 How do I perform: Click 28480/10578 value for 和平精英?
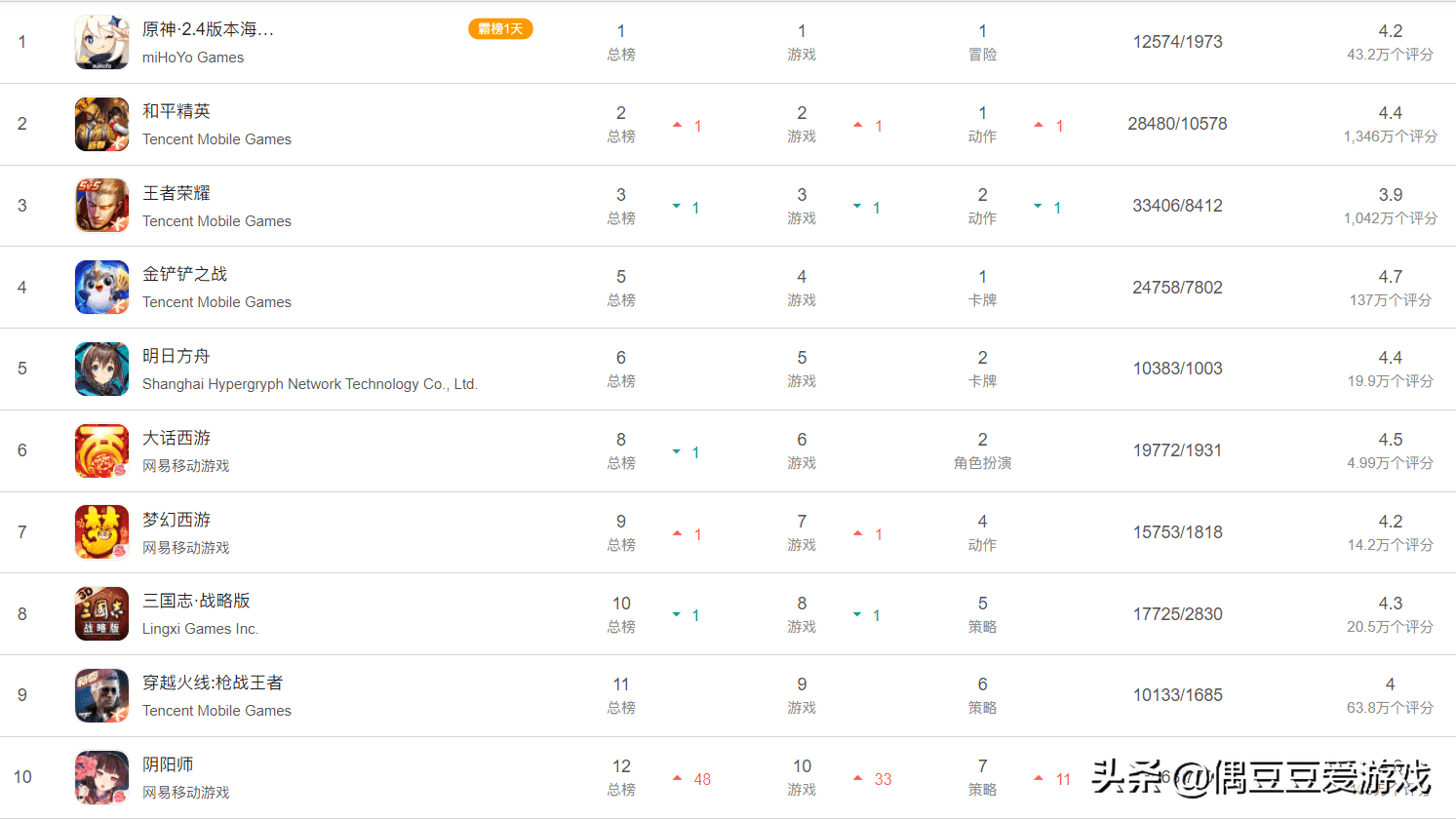click(x=1177, y=124)
